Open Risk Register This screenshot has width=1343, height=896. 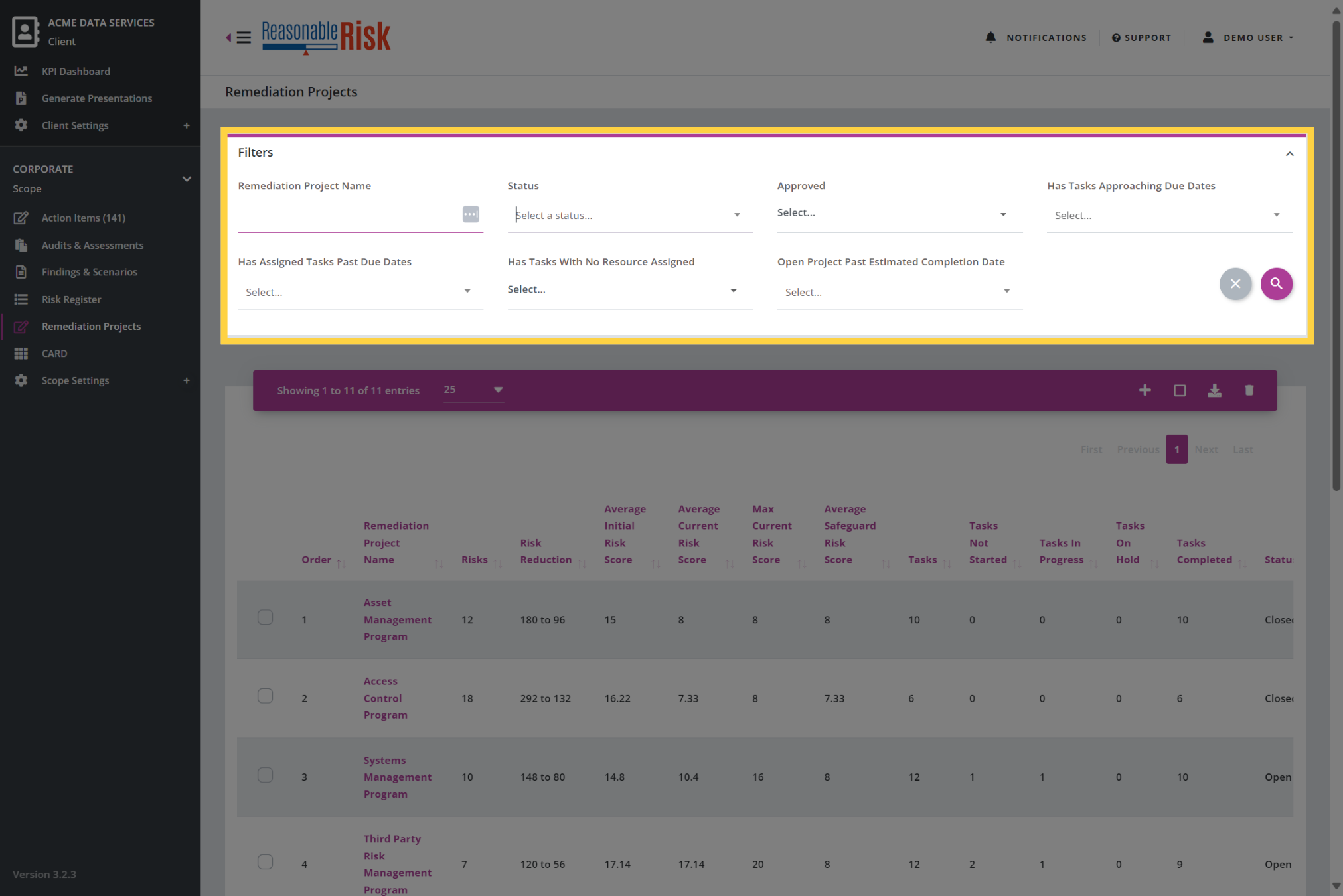tap(71, 299)
